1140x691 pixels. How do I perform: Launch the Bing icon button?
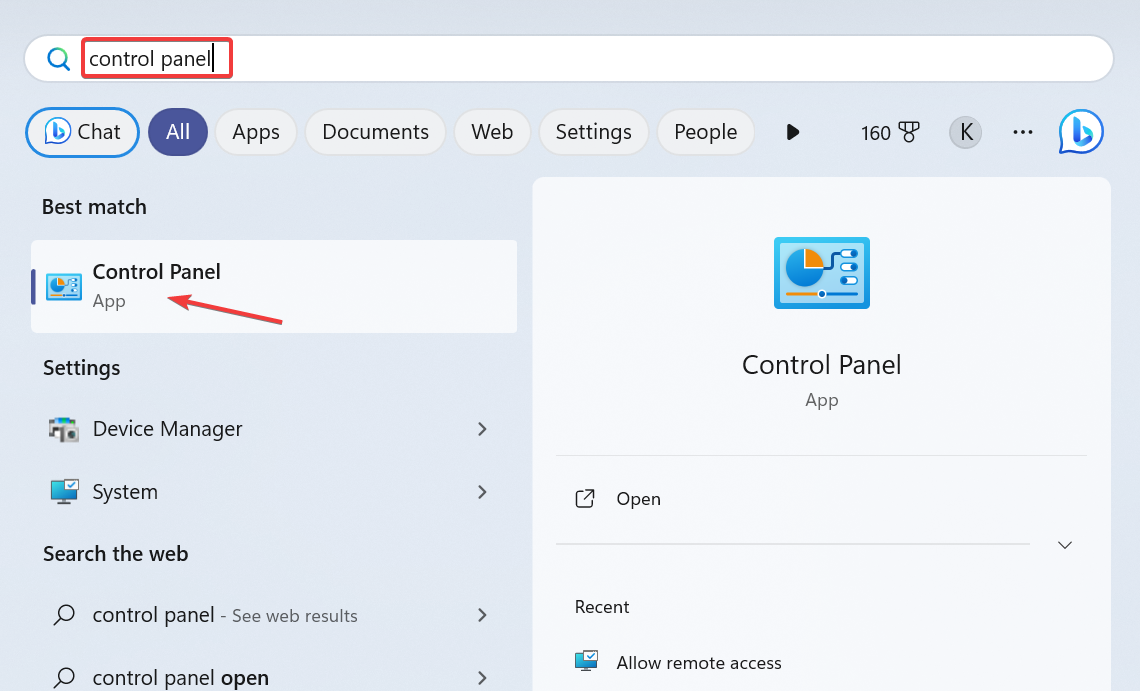(x=1080, y=132)
